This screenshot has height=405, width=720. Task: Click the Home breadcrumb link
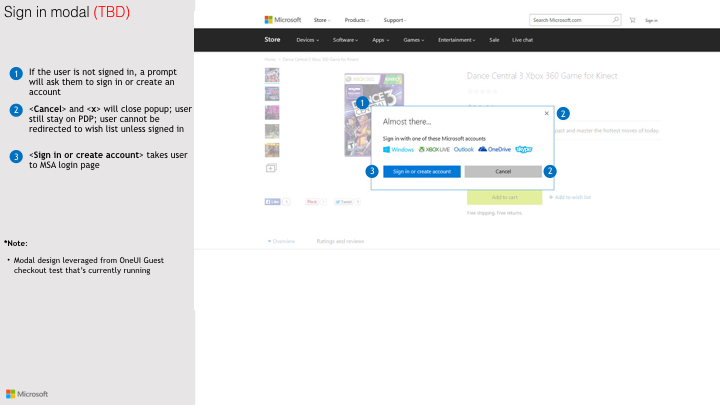270,59
